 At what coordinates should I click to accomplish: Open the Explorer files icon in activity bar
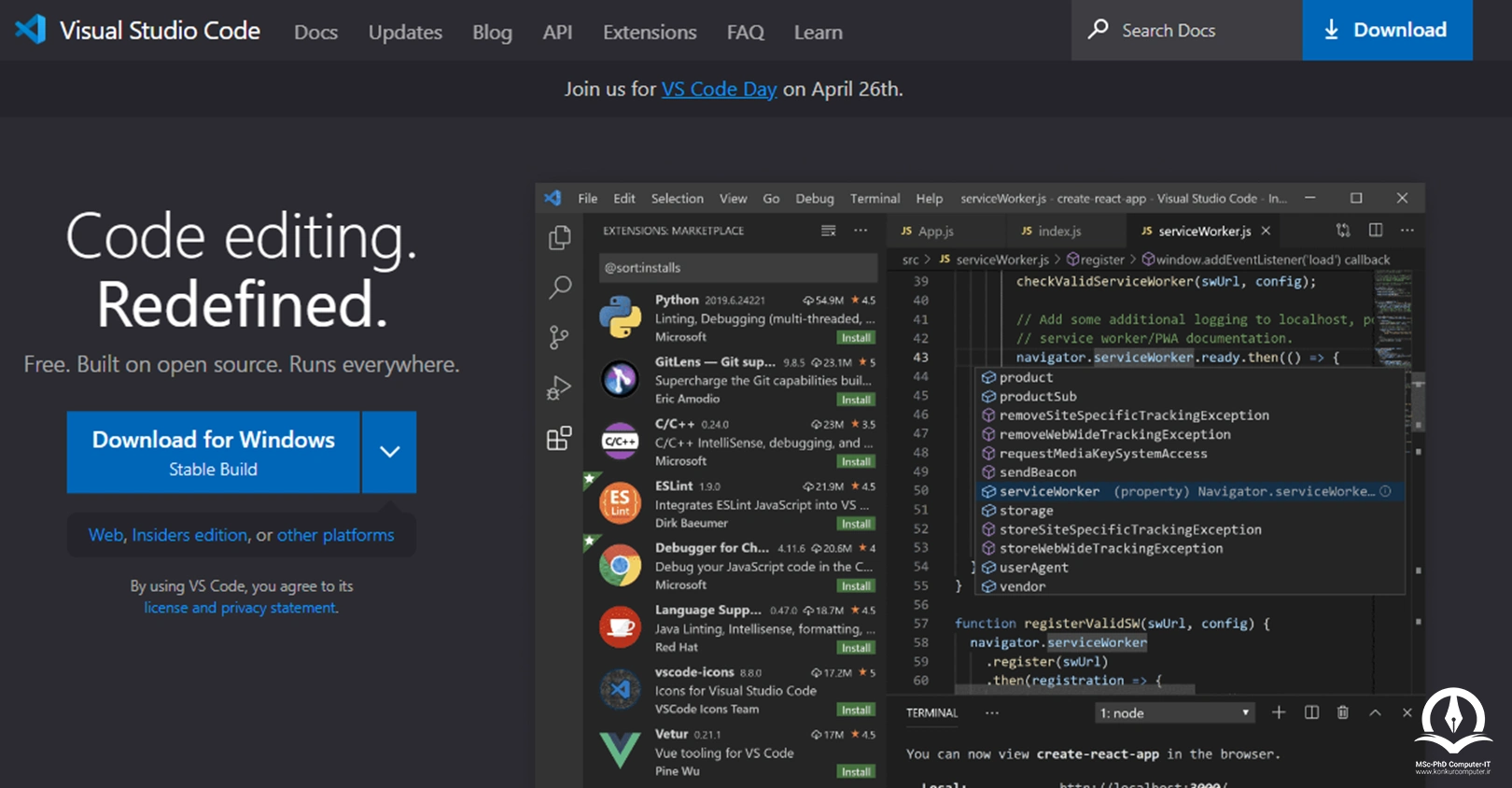pyautogui.click(x=559, y=238)
